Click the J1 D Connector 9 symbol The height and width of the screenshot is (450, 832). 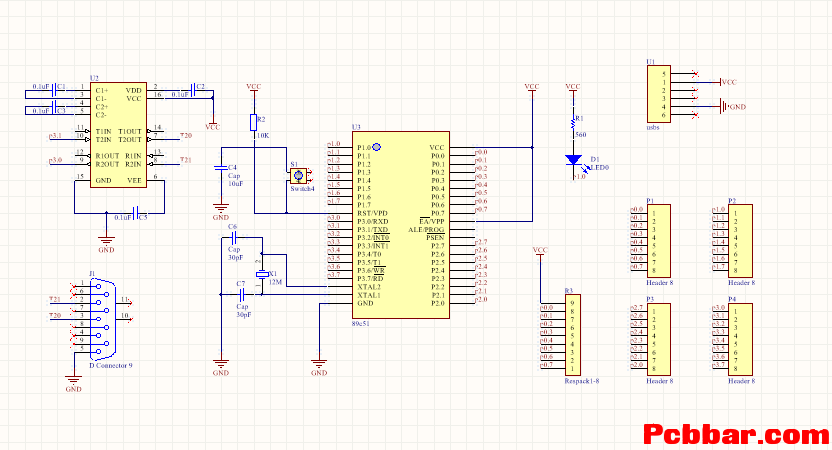[102, 320]
